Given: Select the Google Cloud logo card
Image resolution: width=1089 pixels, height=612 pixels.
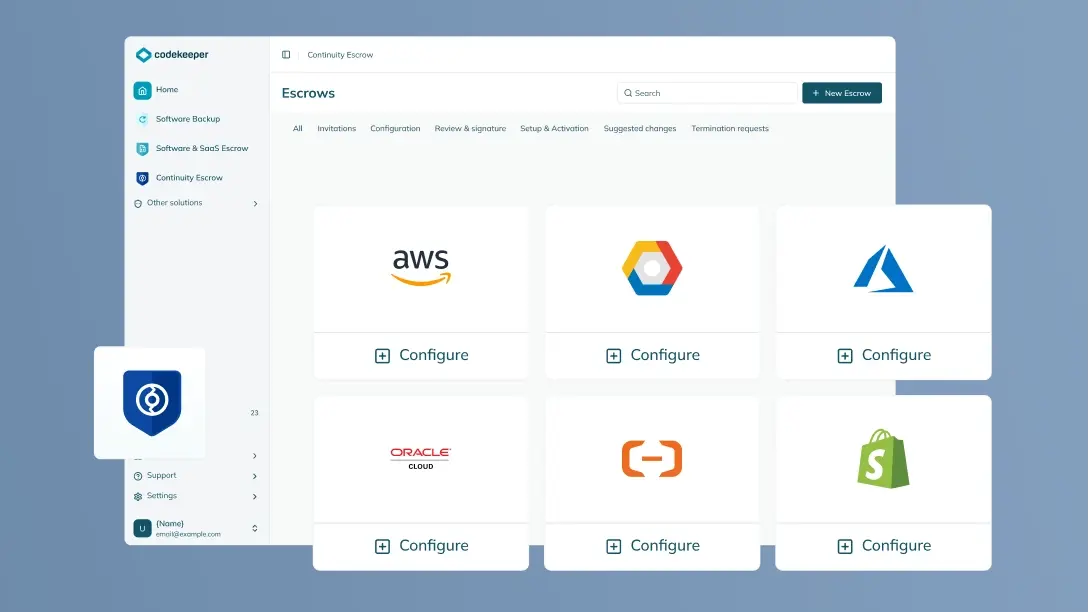Looking at the screenshot, I should point(652,267).
